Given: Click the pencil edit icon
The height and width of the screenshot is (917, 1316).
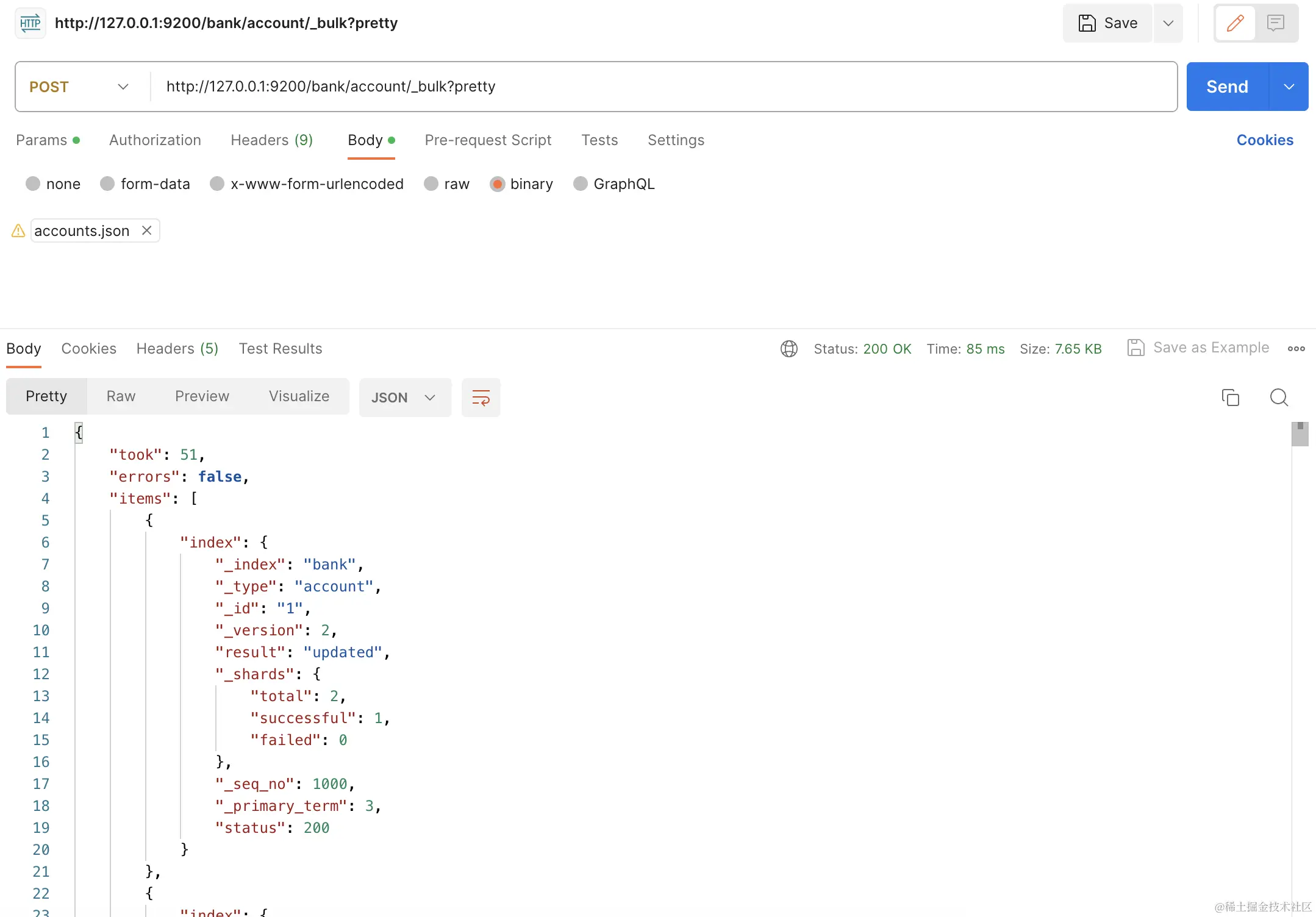Looking at the screenshot, I should pos(1235,23).
